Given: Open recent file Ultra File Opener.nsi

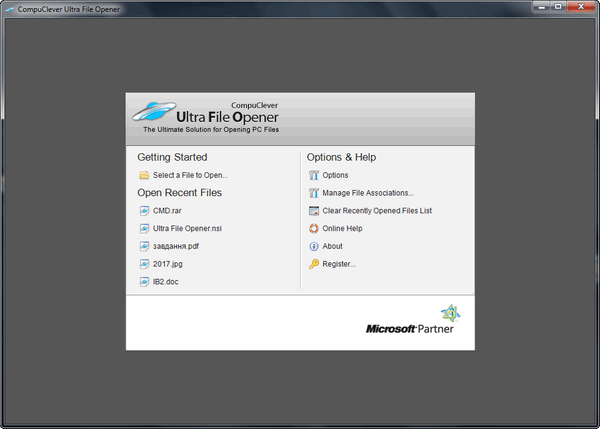Looking at the screenshot, I should (x=188, y=228).
